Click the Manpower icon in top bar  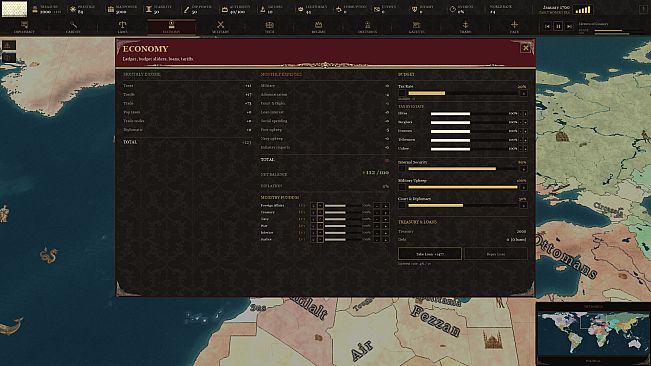tap(110, 9)
